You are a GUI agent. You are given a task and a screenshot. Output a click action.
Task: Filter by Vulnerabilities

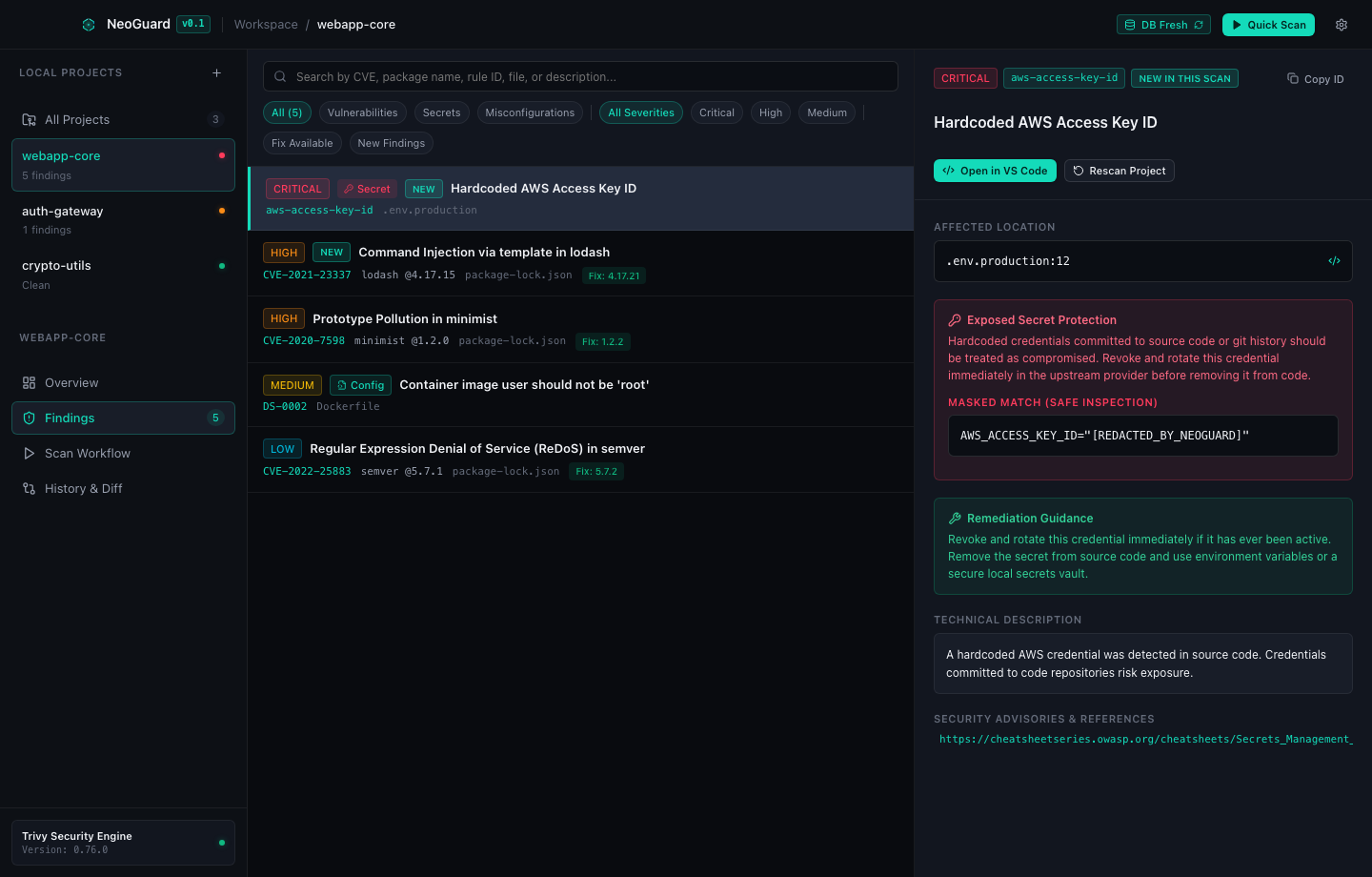pyautogui.click(x=363, y=112)
